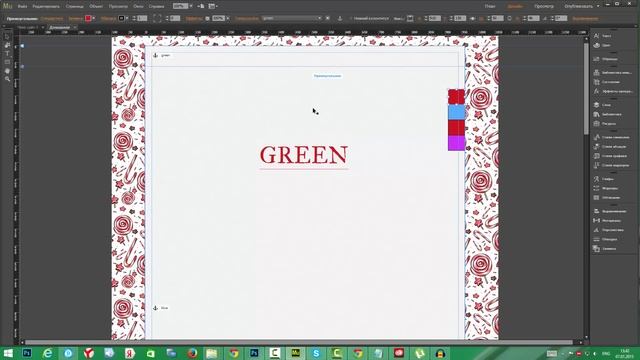Image resolution: width=640 pixels, height=360 pixels.
Task: Open the Window menu
Action: (x=138, y=7)
